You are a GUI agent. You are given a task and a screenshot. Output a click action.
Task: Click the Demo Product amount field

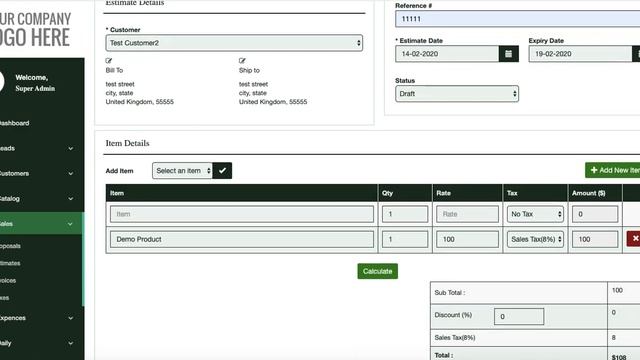595,239
